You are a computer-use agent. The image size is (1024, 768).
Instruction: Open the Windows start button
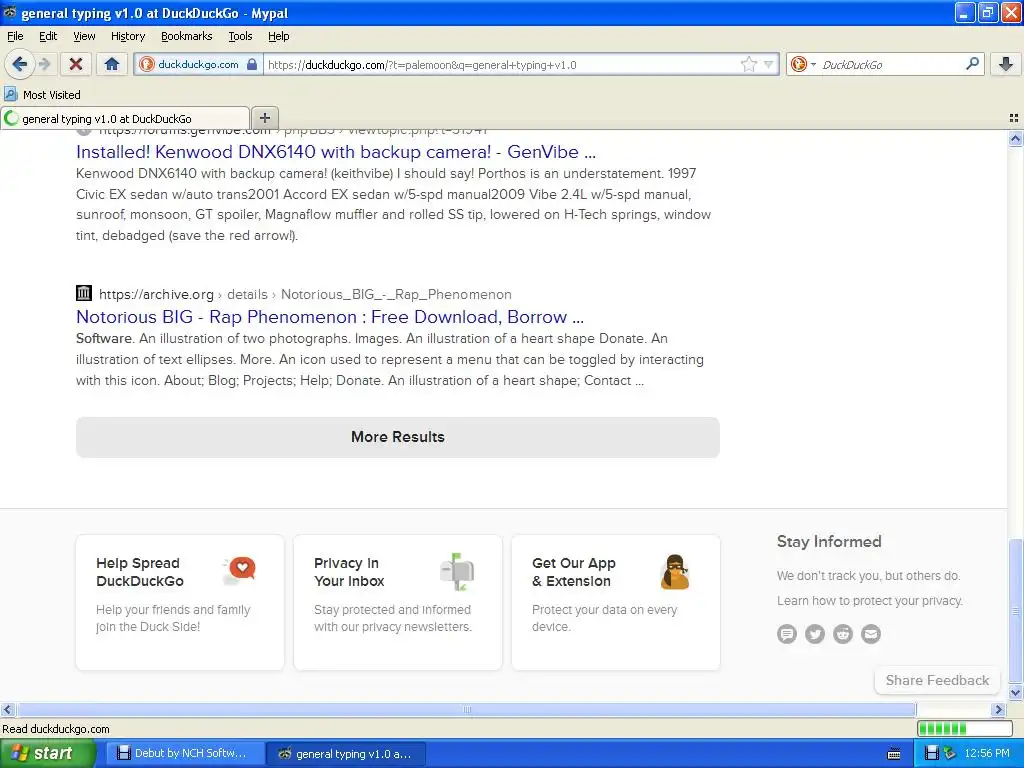click(47, 754)
